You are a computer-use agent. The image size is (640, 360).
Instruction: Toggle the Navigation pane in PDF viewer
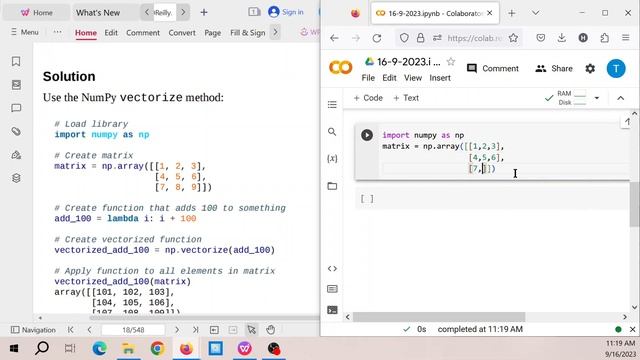click(x=33, y=330)
